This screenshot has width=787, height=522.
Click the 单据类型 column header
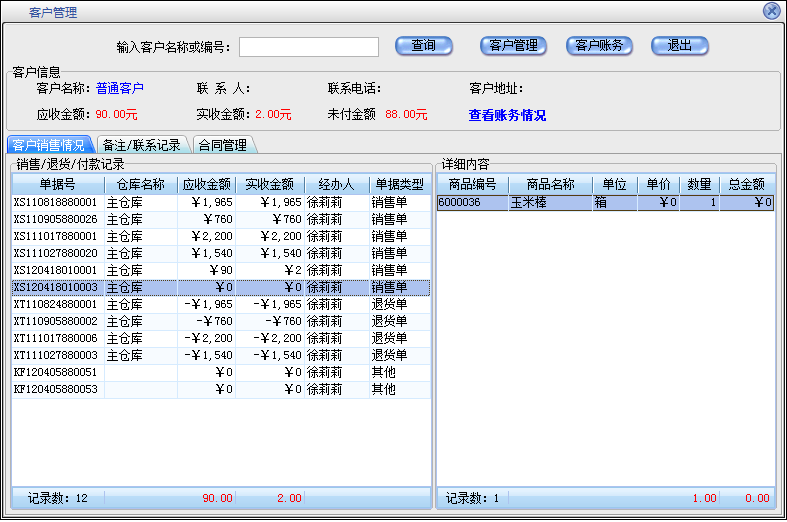pyautogui.click(x=398, y=184)
